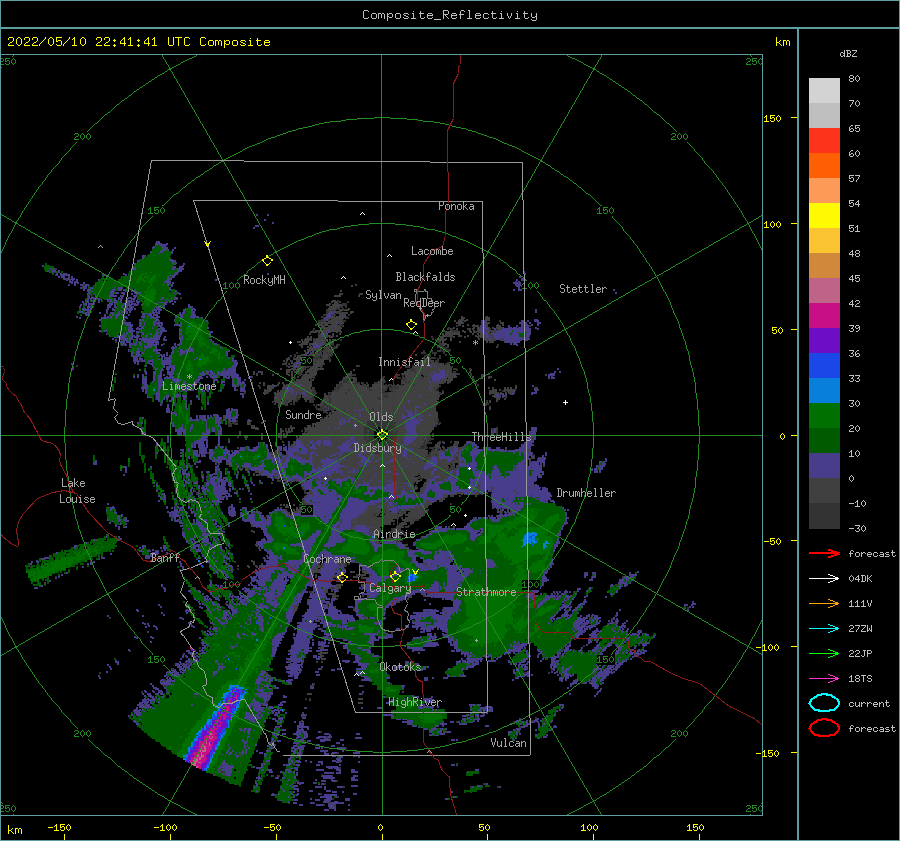Screen dimensions: 900x841
Task: Click the red forecast arrow in legend
Action: [x=824, y=553]
